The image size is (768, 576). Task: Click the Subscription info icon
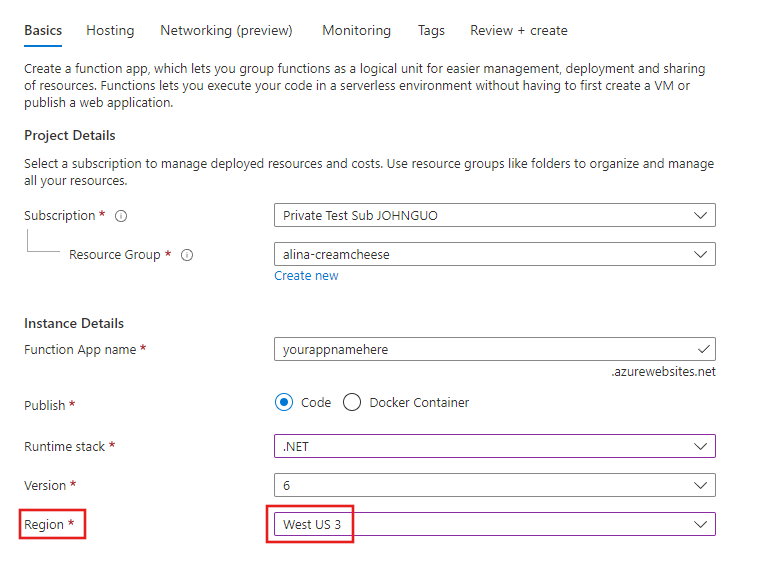click(x=121, y=216)
